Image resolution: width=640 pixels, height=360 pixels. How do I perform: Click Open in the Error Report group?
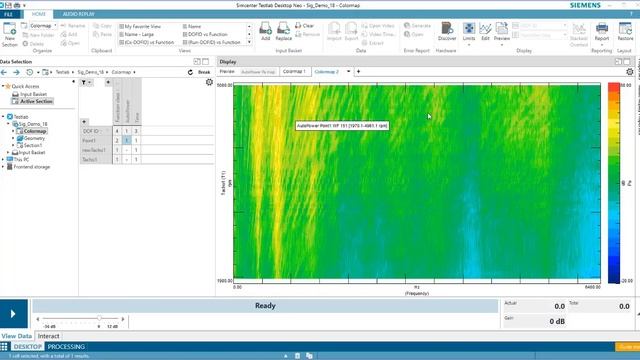tap(414, 34)
